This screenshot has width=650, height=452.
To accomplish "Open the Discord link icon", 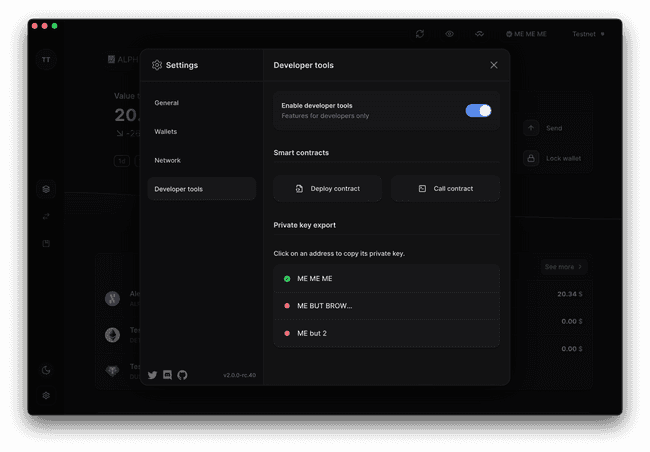I will (167, 375).
